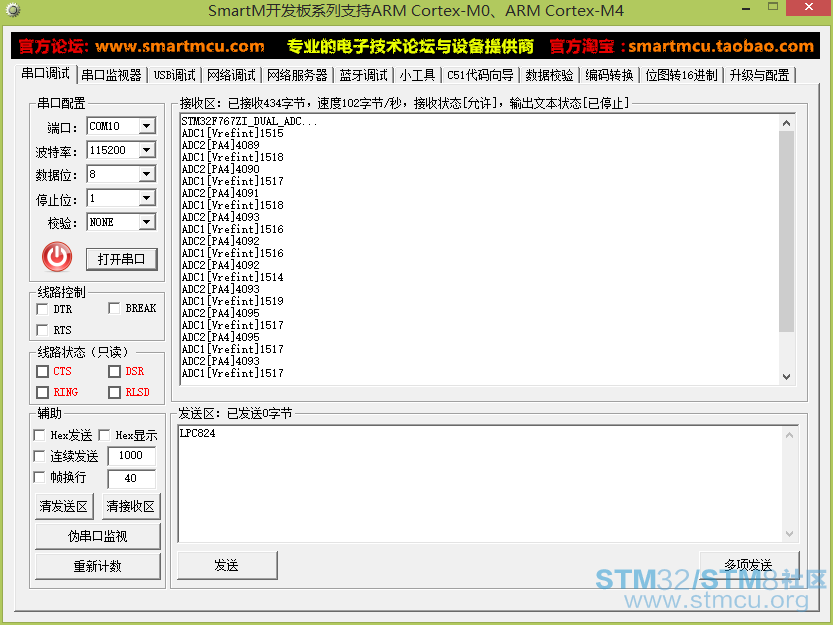Image resolution: width=833 pixels, height=625 pixels.
Task: Open the 网络服务器 tab
Action: pyautogui.click(x=297, y=75)
